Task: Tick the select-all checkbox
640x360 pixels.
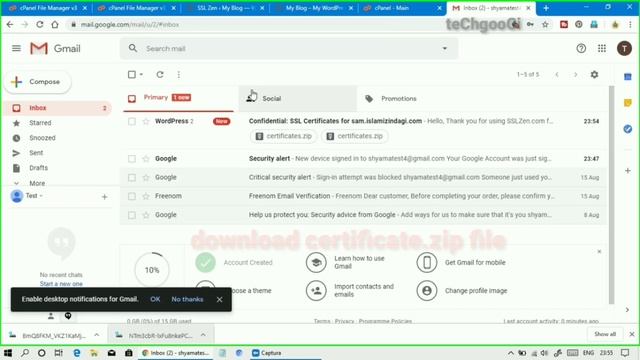Action: click(x=131, y=75)
